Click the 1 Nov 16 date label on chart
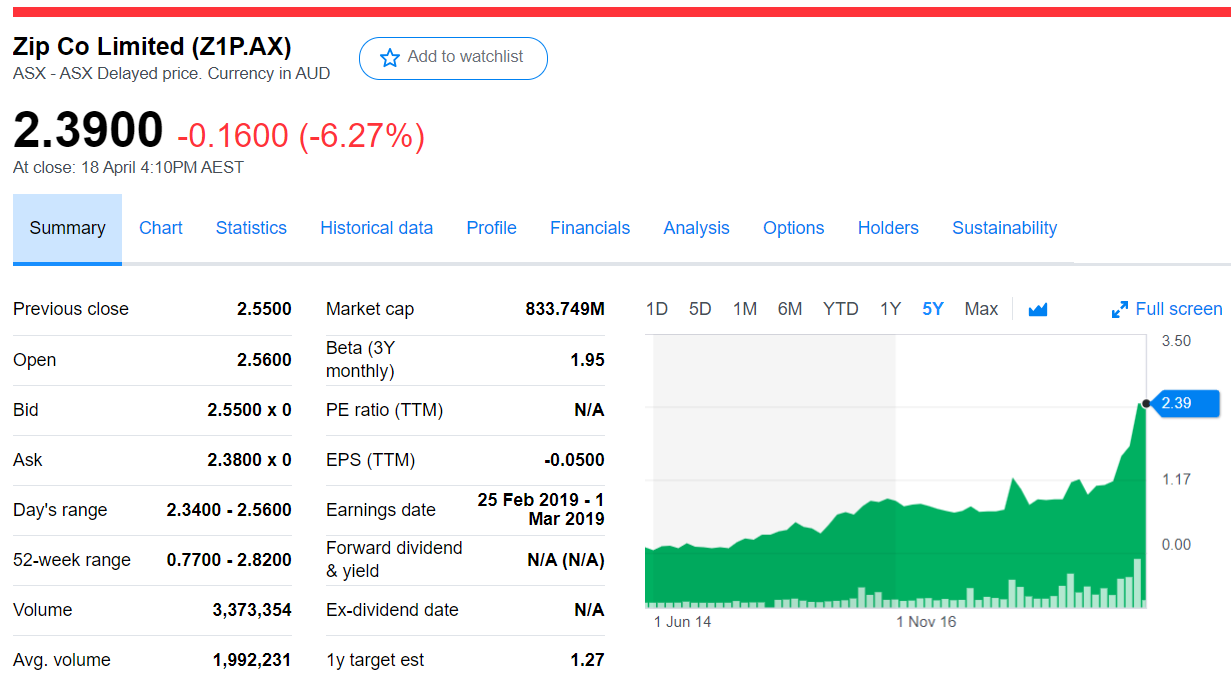The image size is (1231, 693). click(x=926, y=622)
